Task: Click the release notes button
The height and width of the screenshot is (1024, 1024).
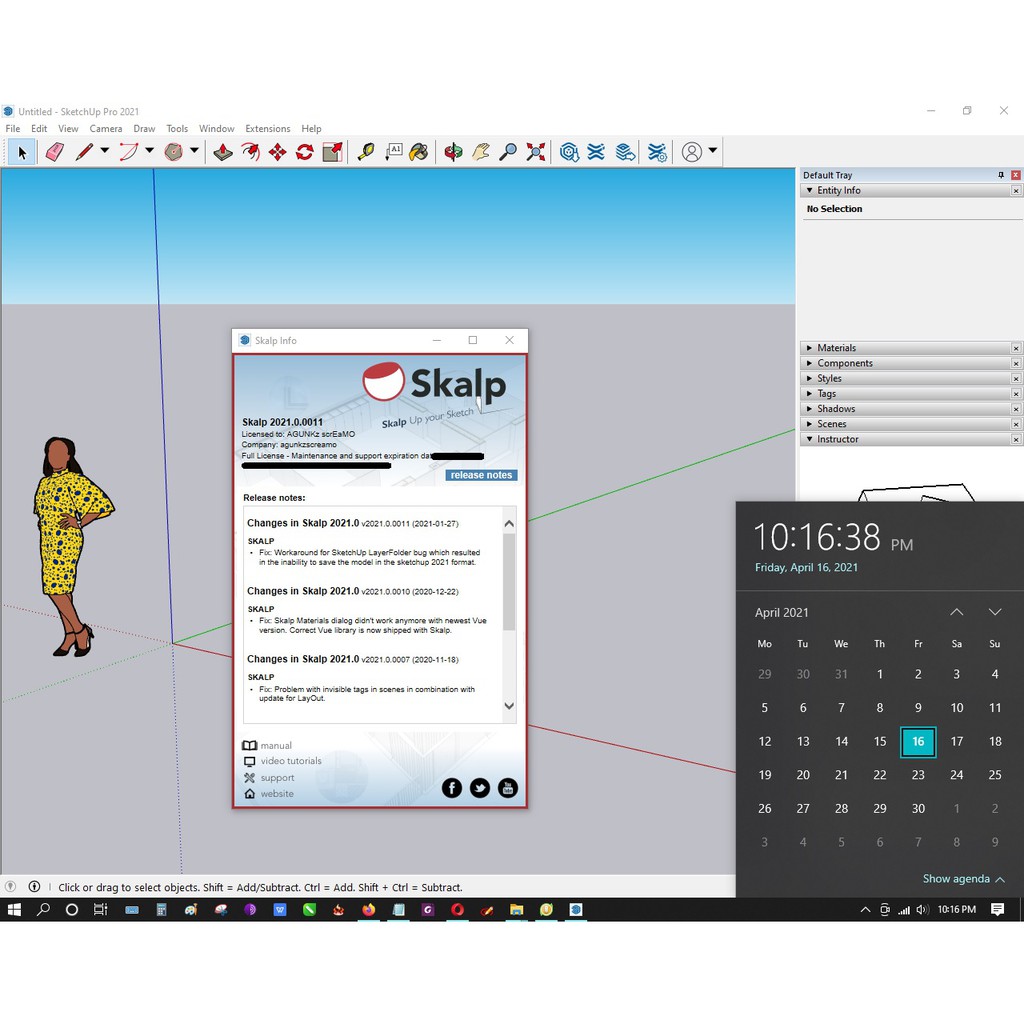Action: 481,475
